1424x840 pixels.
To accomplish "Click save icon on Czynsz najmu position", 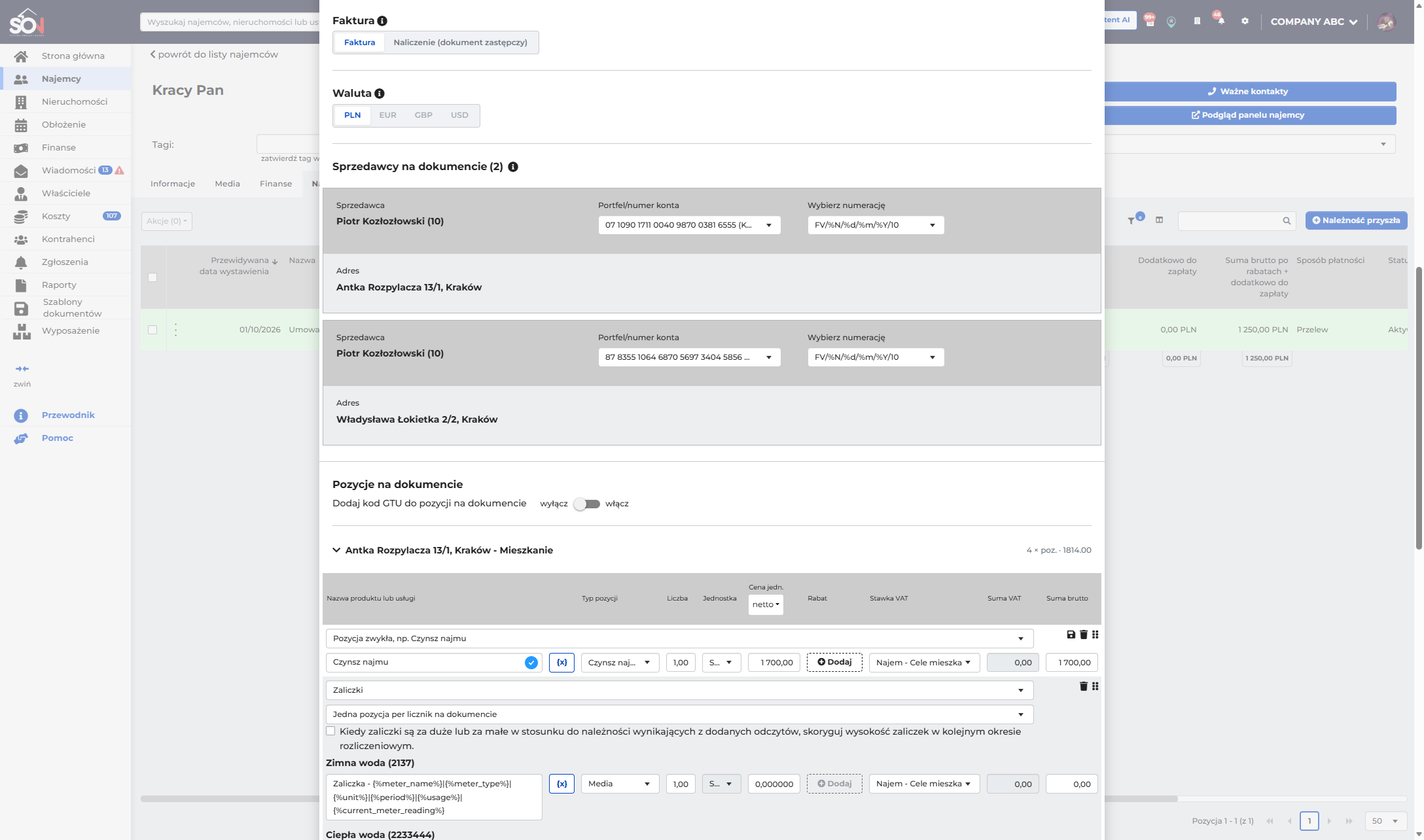I will pos(1071,635).
